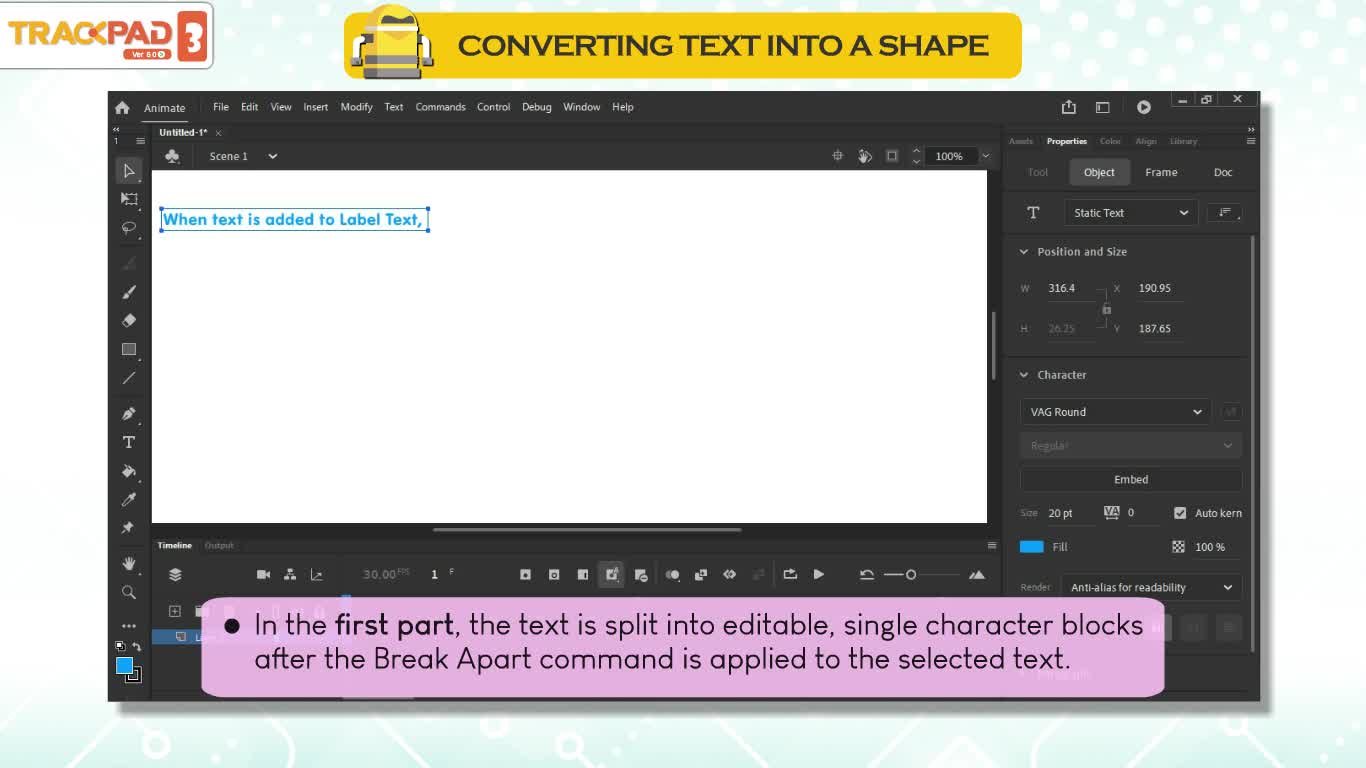The width and height of the screenshot is (1366, 768).
Task: Open the timeline Layer Depth graph icon
Action: (317, 574)
